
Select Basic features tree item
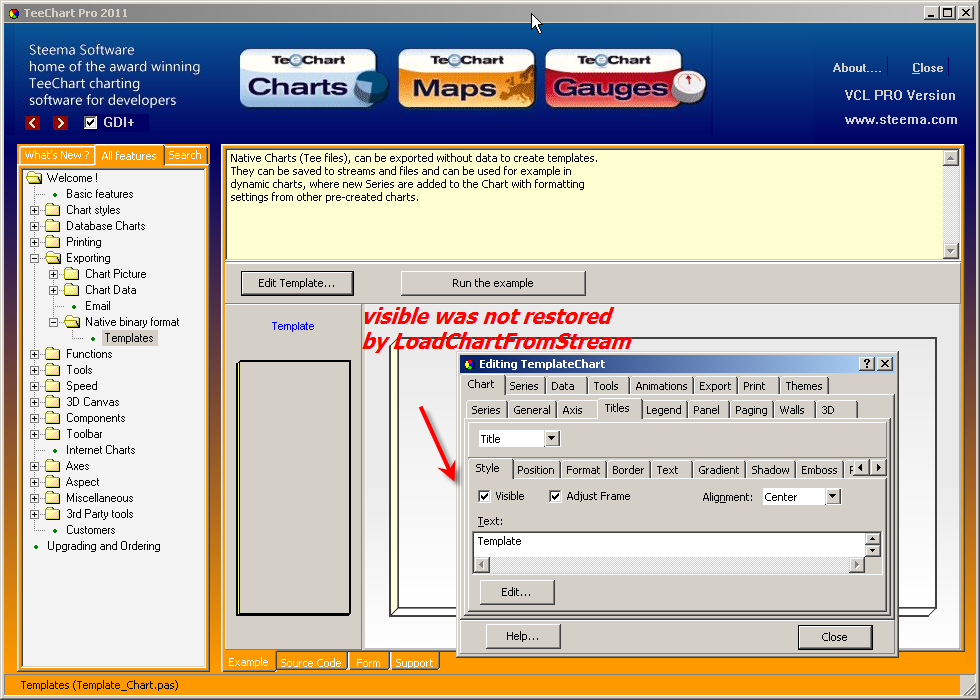[x=99, y=194]
